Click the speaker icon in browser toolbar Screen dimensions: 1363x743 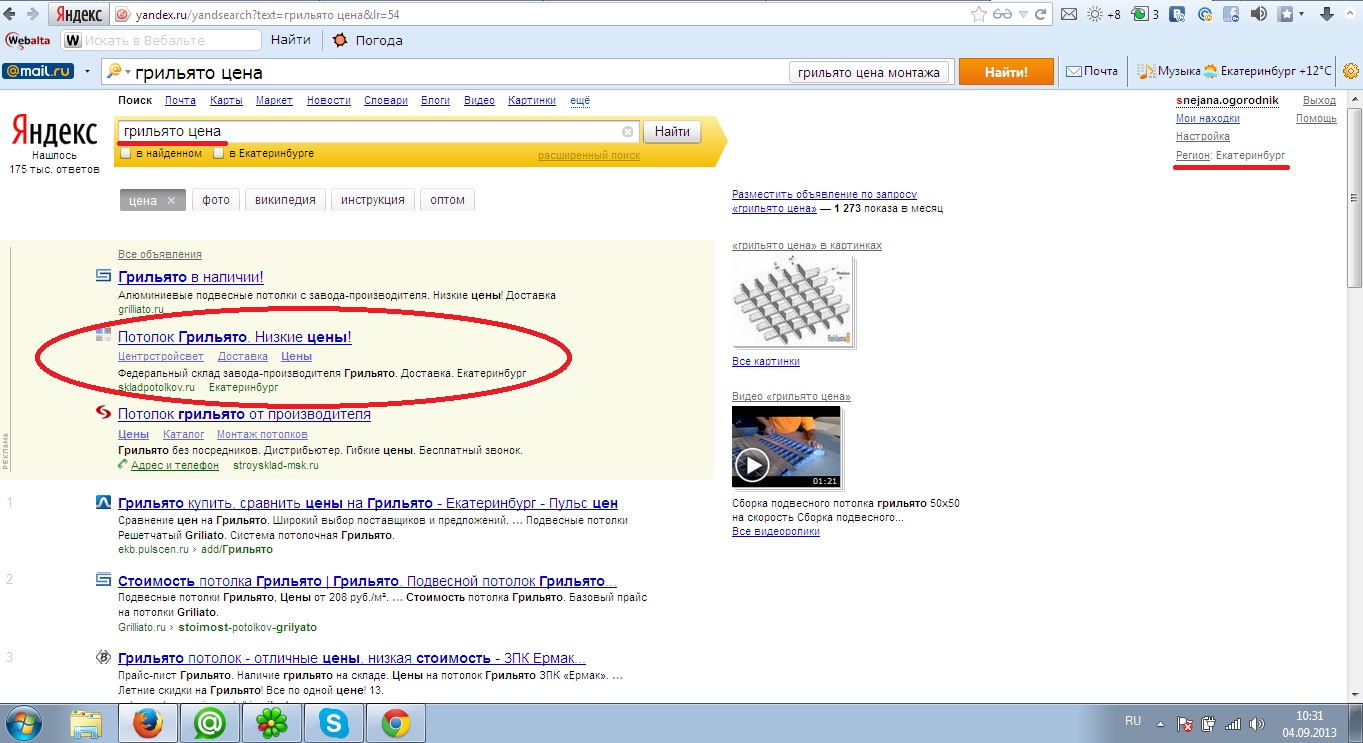coord(1259,15)
